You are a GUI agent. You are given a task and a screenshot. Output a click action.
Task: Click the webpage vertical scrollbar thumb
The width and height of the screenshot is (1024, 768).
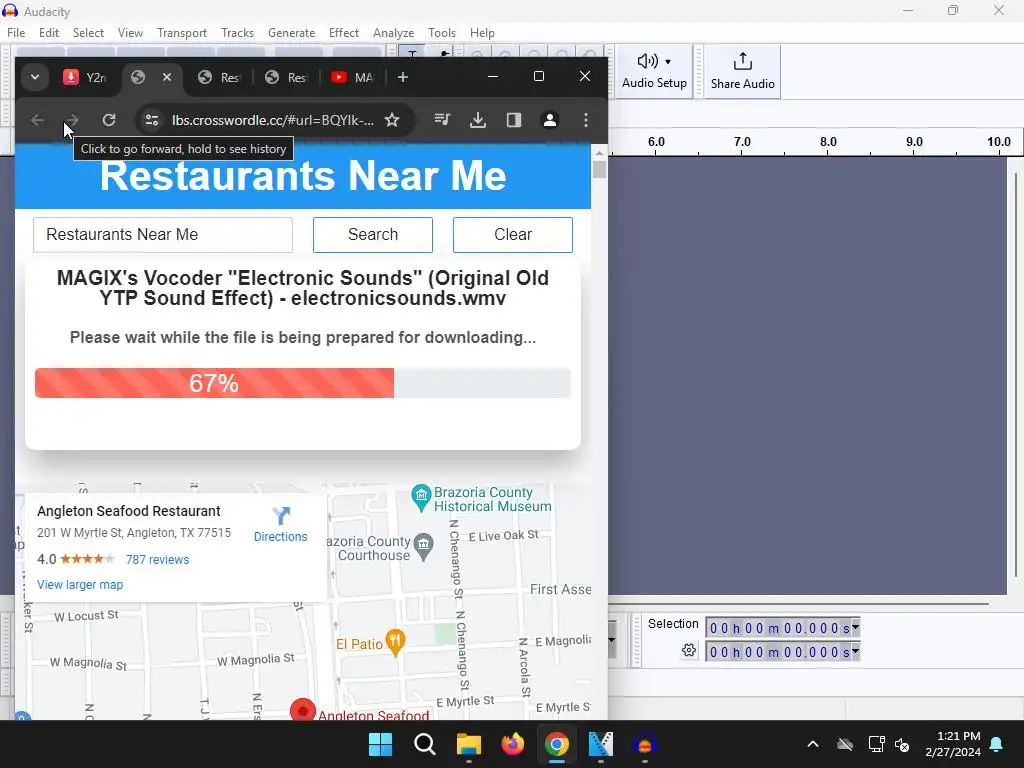coord(600,169)
